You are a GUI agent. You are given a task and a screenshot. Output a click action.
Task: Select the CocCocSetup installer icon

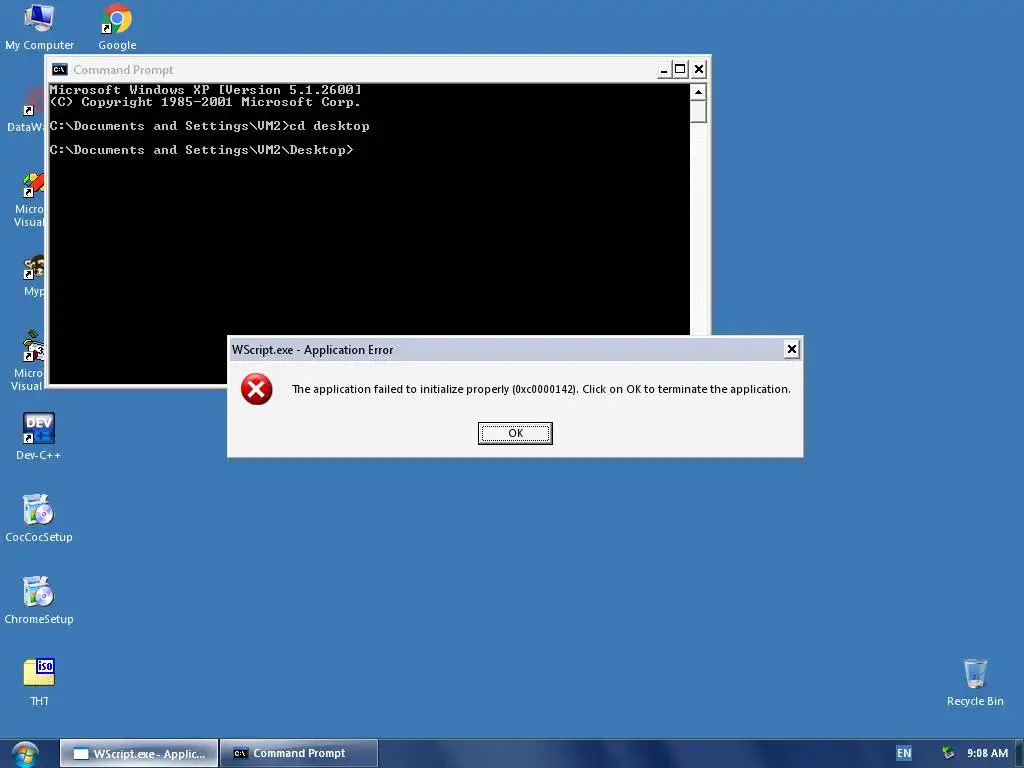coord(39,519)
